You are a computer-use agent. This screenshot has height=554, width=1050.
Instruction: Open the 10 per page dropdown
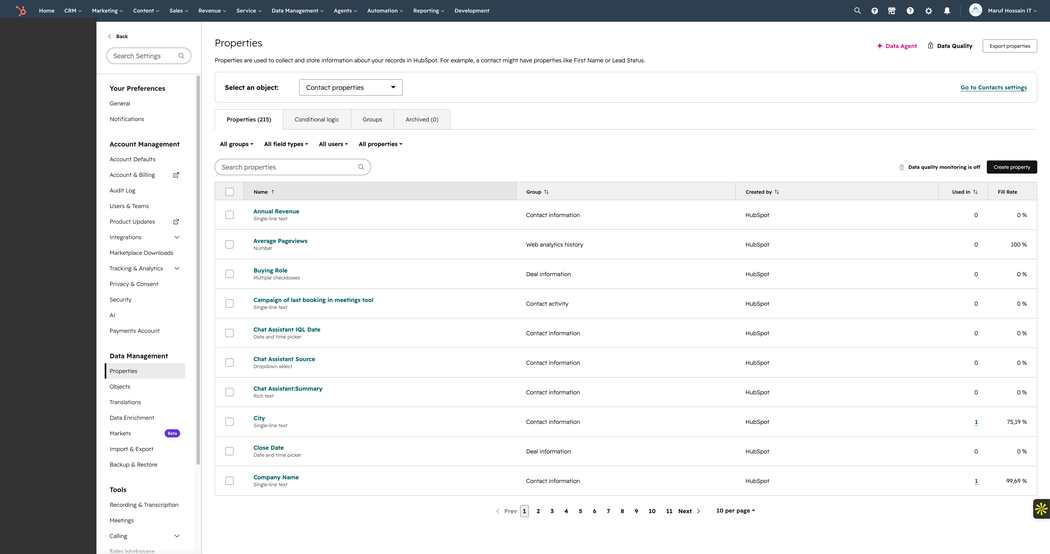pyautogui.click(x=735, y=510)
